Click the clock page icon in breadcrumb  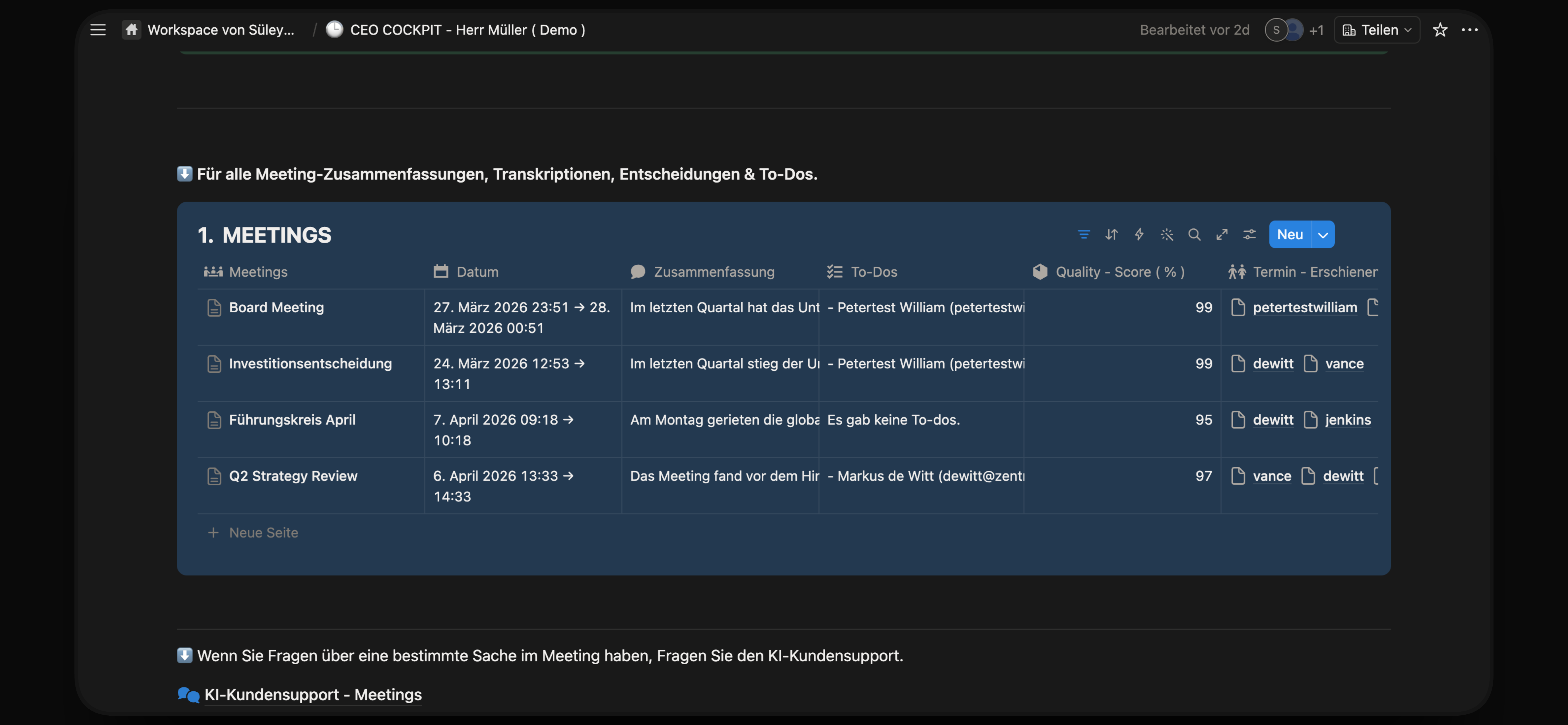(x=334, y=29)
